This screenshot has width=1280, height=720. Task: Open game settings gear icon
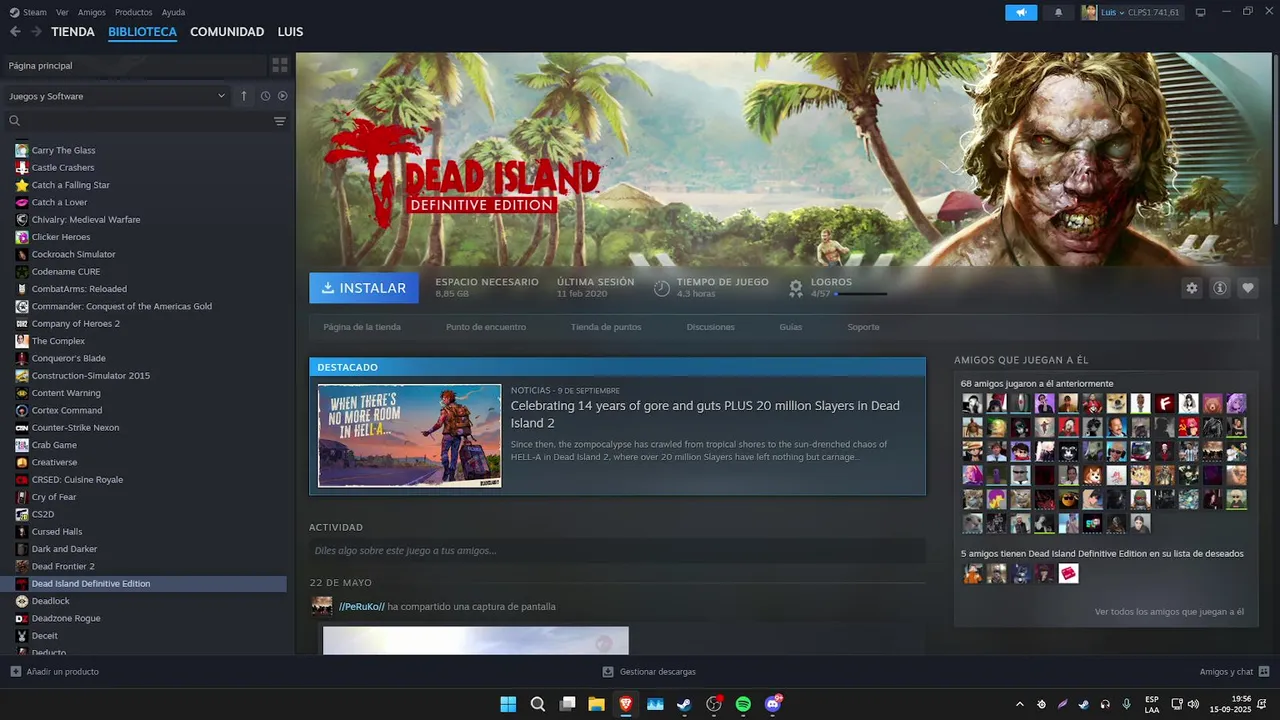coord(1192,288)
